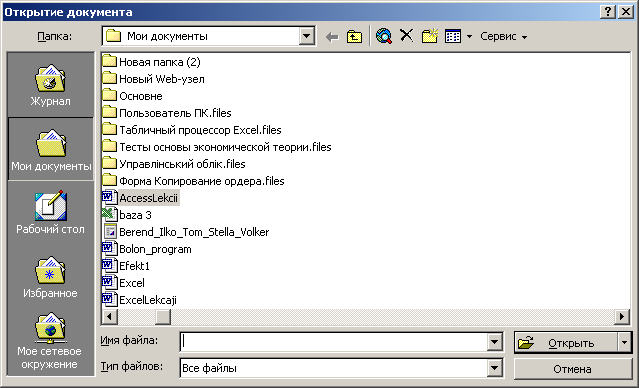Click the Отмена cancel button
The width and height of the screenshot is (639, 388).
click(573, 369)
